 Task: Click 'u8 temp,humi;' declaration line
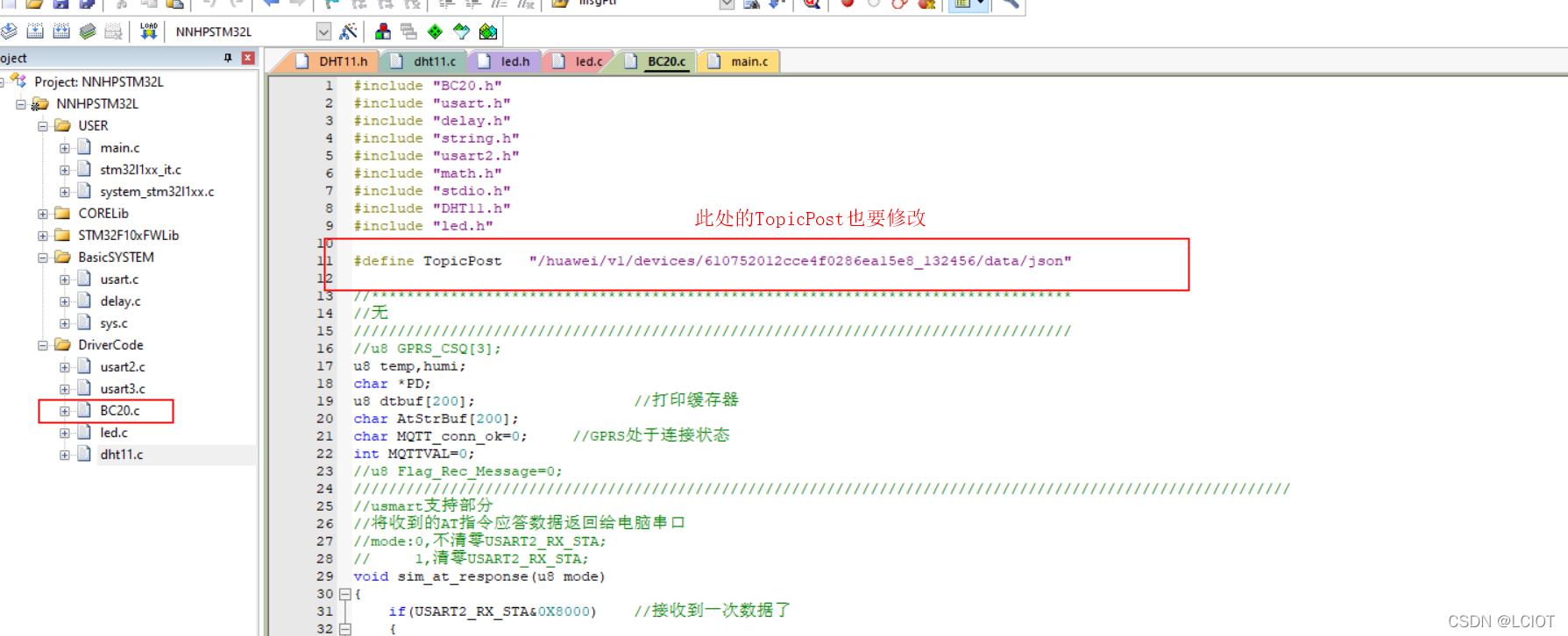pos(409,366)
